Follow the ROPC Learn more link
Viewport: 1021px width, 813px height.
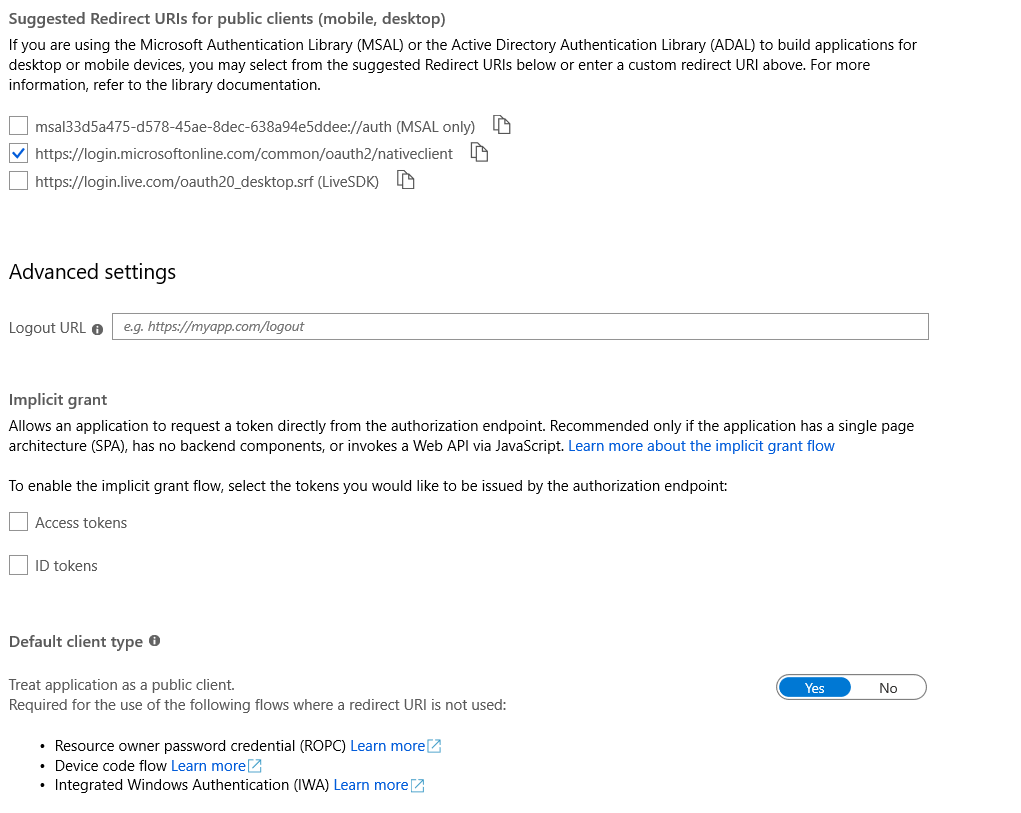click(x=386, y=745)
